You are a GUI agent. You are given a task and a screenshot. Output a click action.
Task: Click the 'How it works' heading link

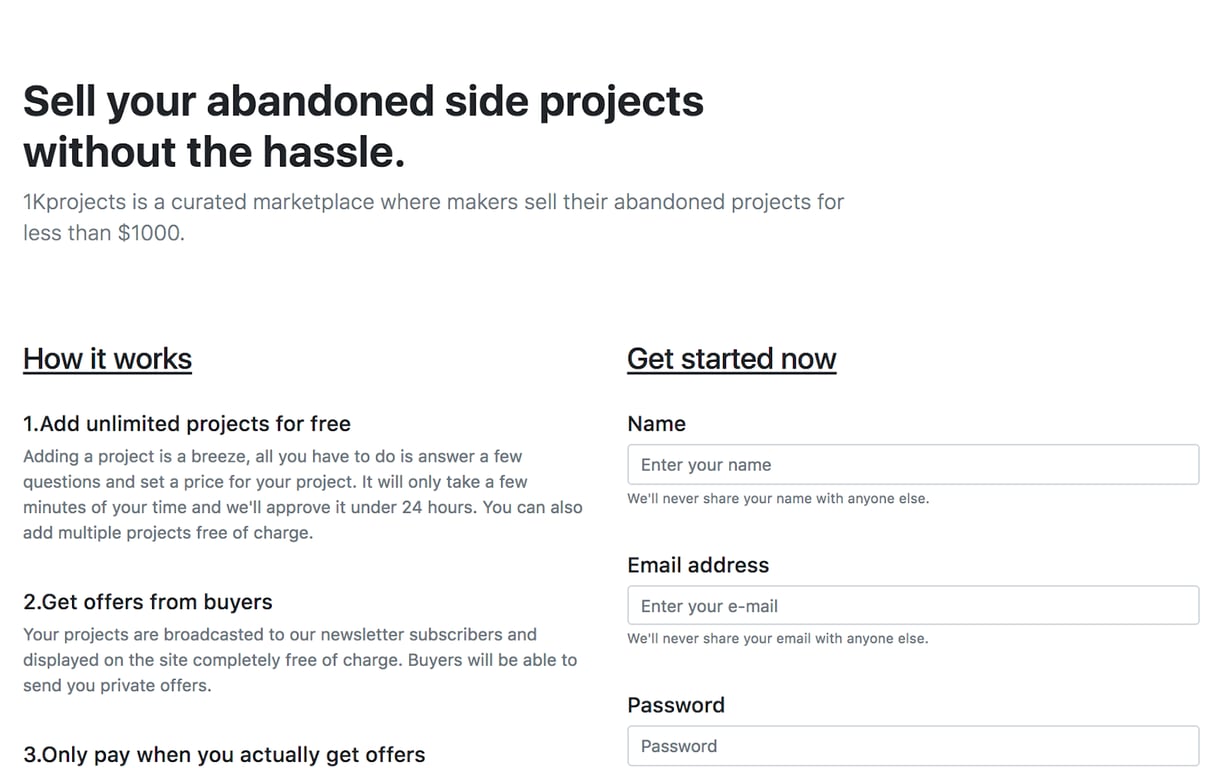coord(107,358)
